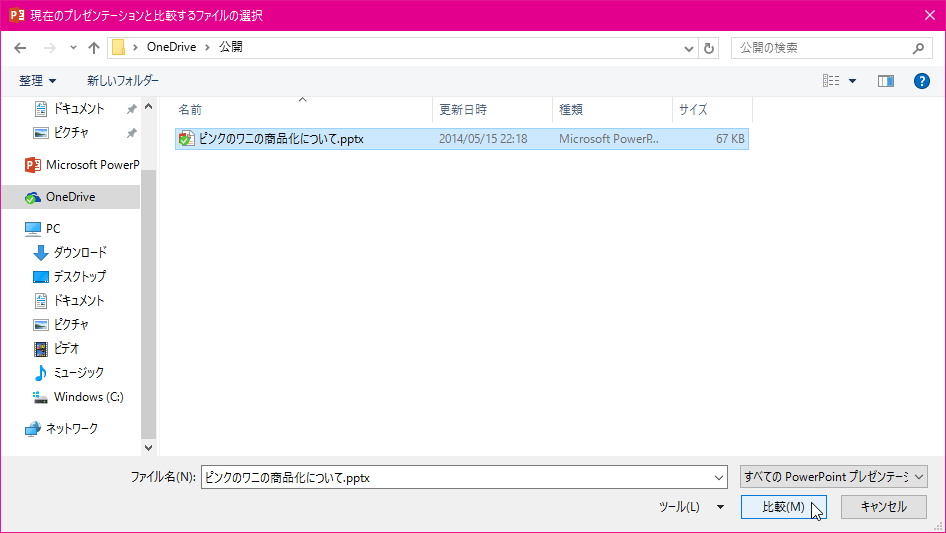Open ピクチャ under PC

(62, 325)
